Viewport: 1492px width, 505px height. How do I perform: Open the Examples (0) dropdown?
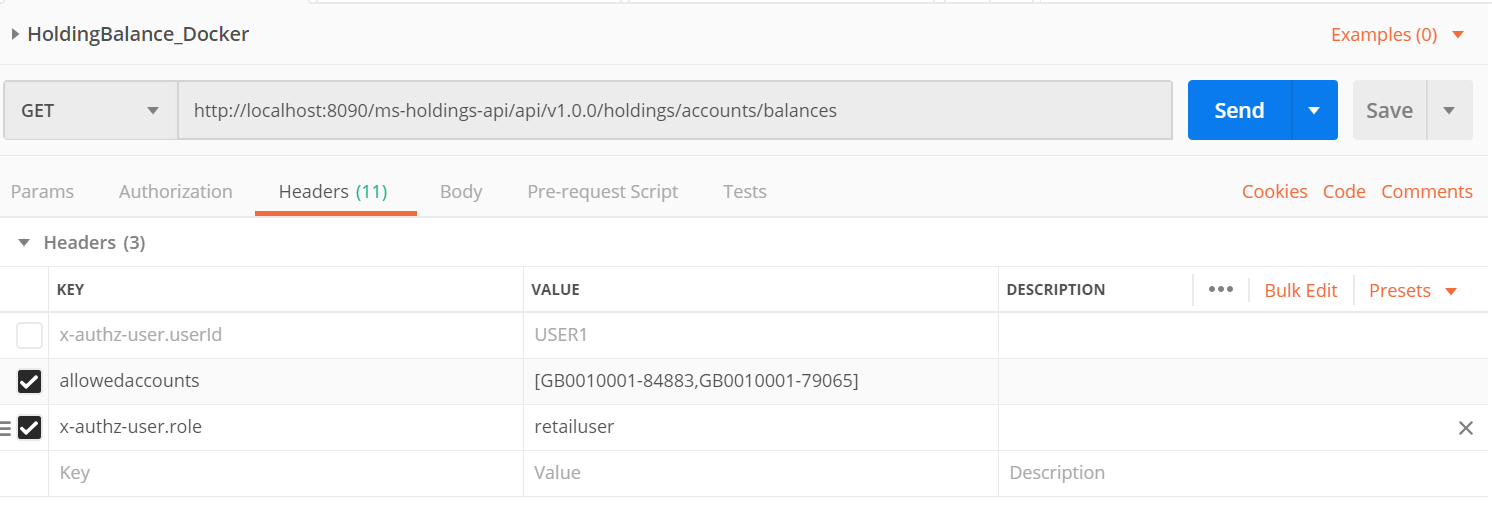1397,35
